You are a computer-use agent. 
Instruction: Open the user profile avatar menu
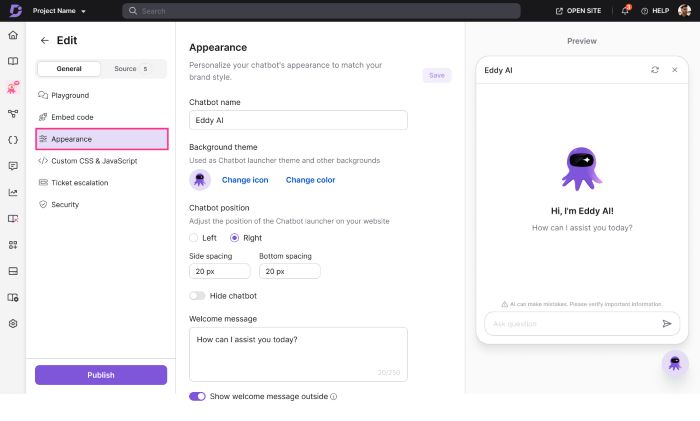click(x=684, y=11)
